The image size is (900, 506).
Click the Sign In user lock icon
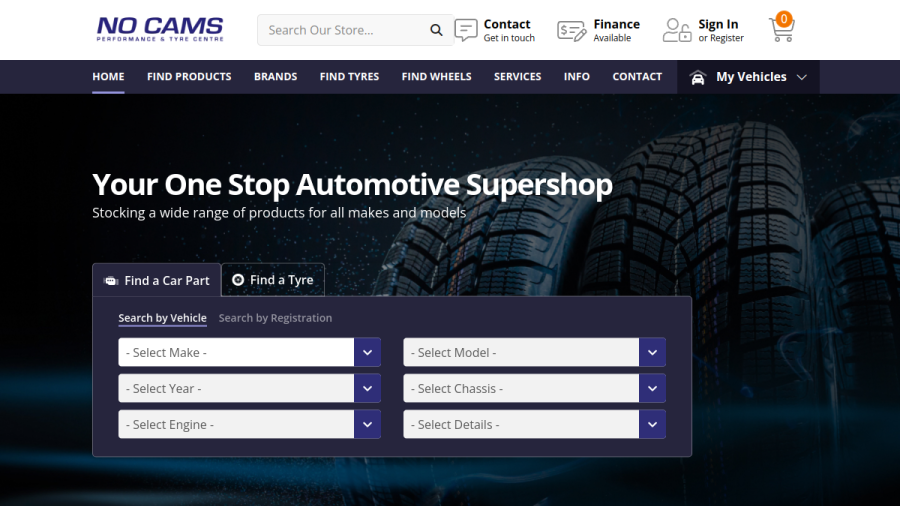coord(677,30)
